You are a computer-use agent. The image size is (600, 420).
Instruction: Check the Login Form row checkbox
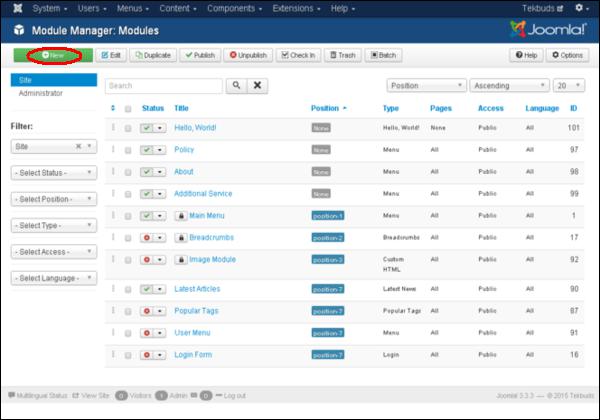[128, 356]
